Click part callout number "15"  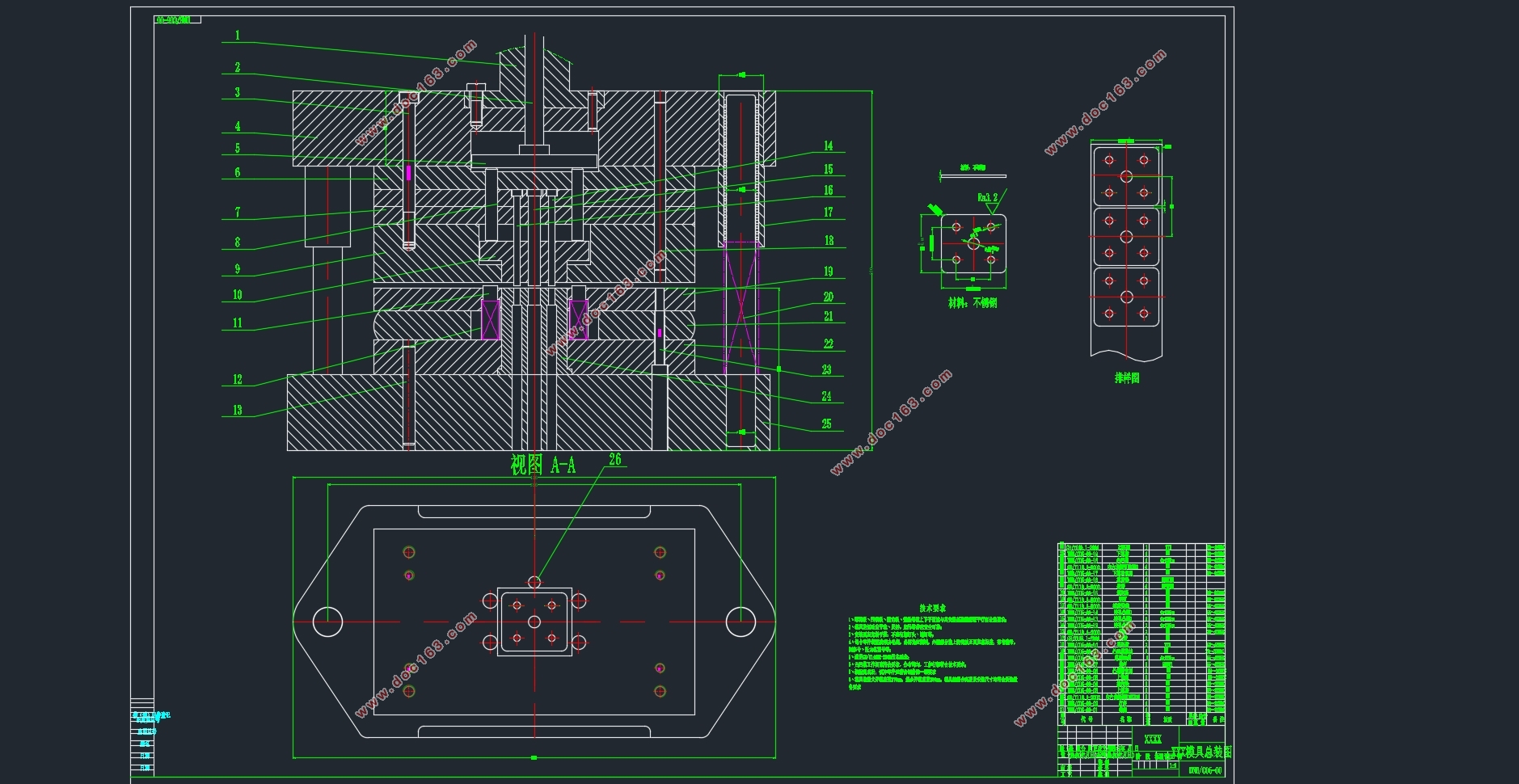coord(829,170)
